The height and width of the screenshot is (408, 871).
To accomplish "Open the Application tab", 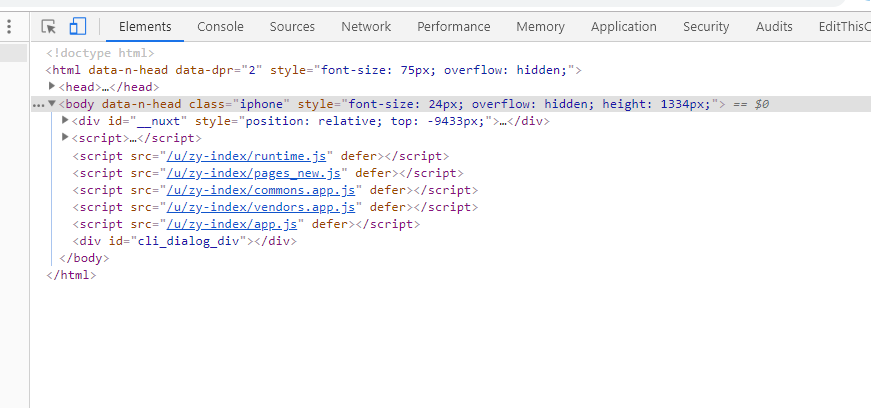I will (624, 27).
